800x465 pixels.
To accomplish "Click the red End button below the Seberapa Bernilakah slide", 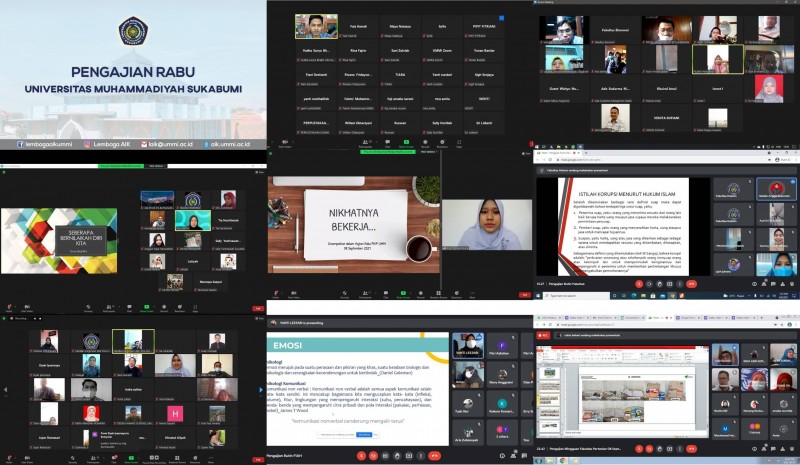I will [258, 308].
